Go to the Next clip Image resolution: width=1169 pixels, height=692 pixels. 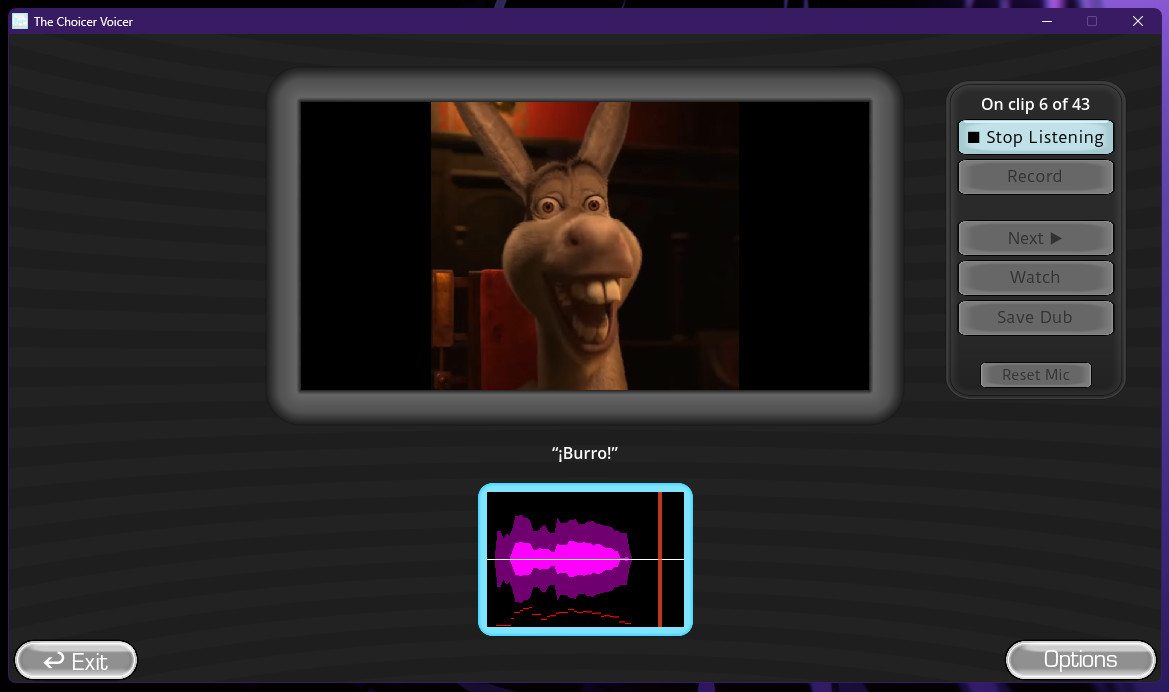(1036, 238)
